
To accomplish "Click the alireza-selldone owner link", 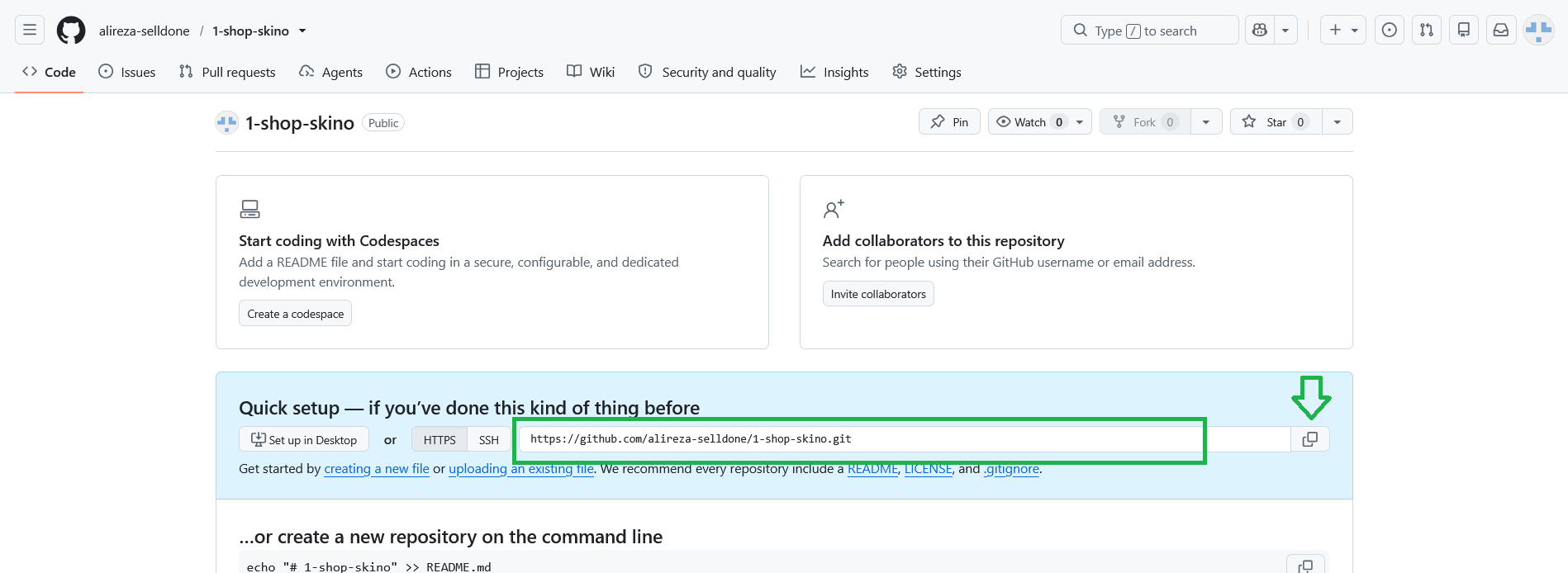I will coord(145,31).
